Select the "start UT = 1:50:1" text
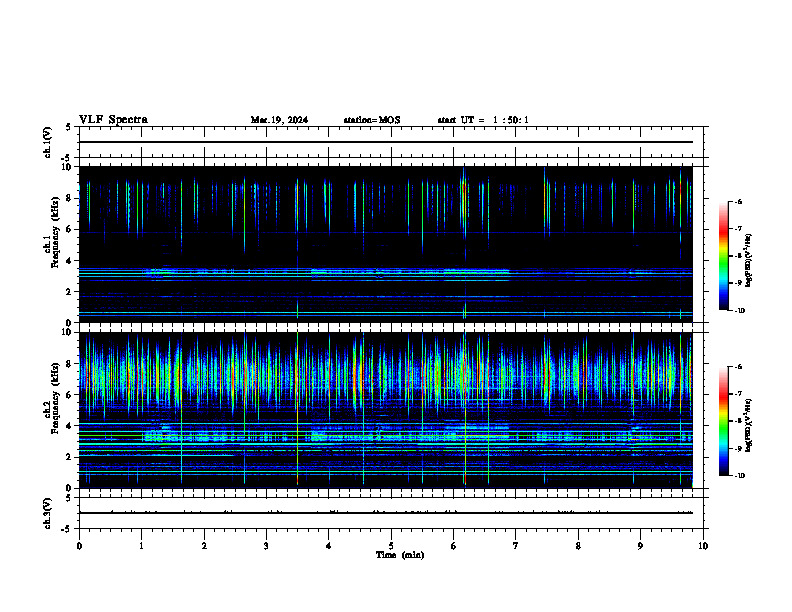792x612 pixels. point(483,120)
